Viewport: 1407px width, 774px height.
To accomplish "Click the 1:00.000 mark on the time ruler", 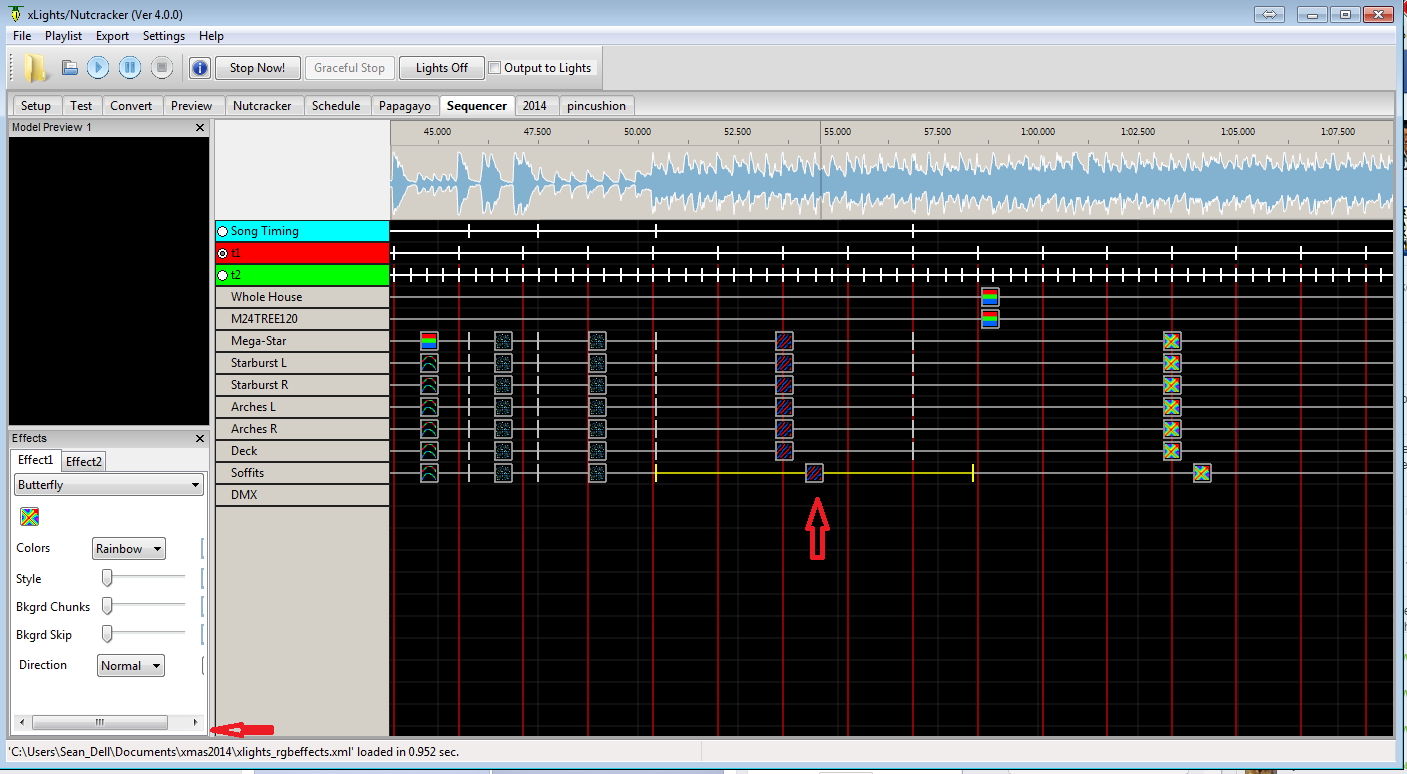I will [x=1038, y=132].
